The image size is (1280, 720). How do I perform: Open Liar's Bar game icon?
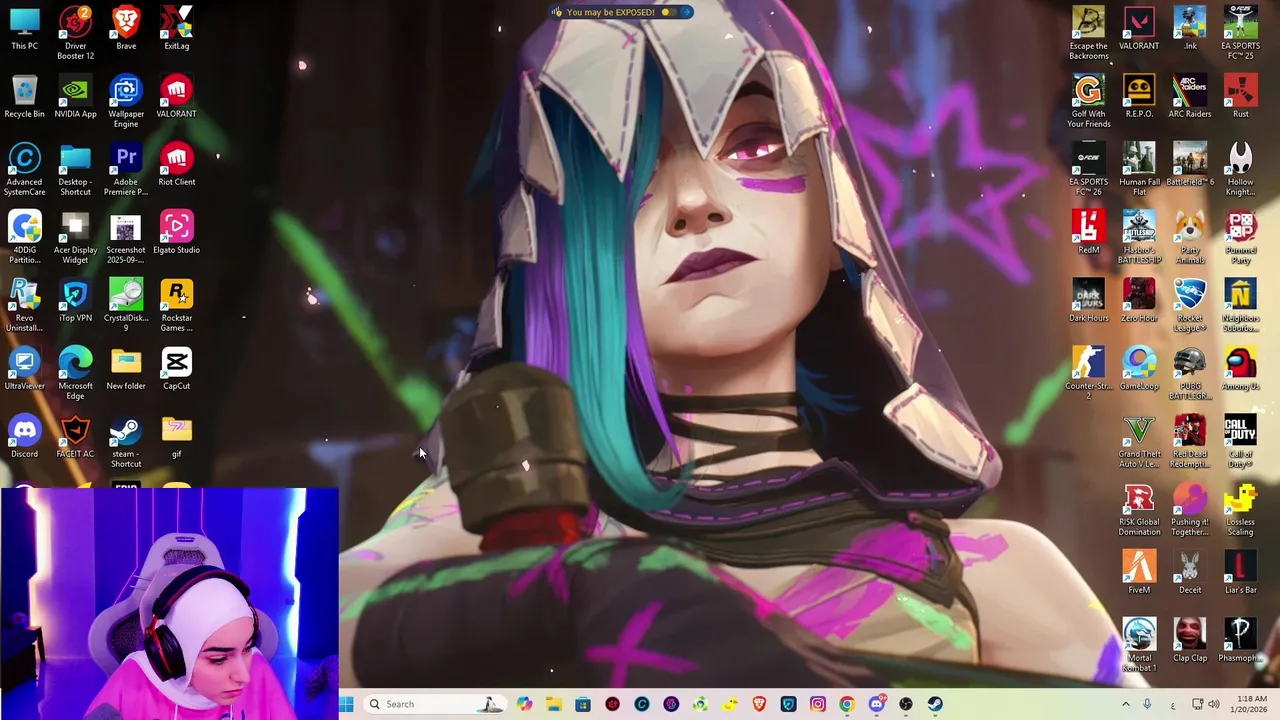pyautogui.click(x=1240, y=572)
